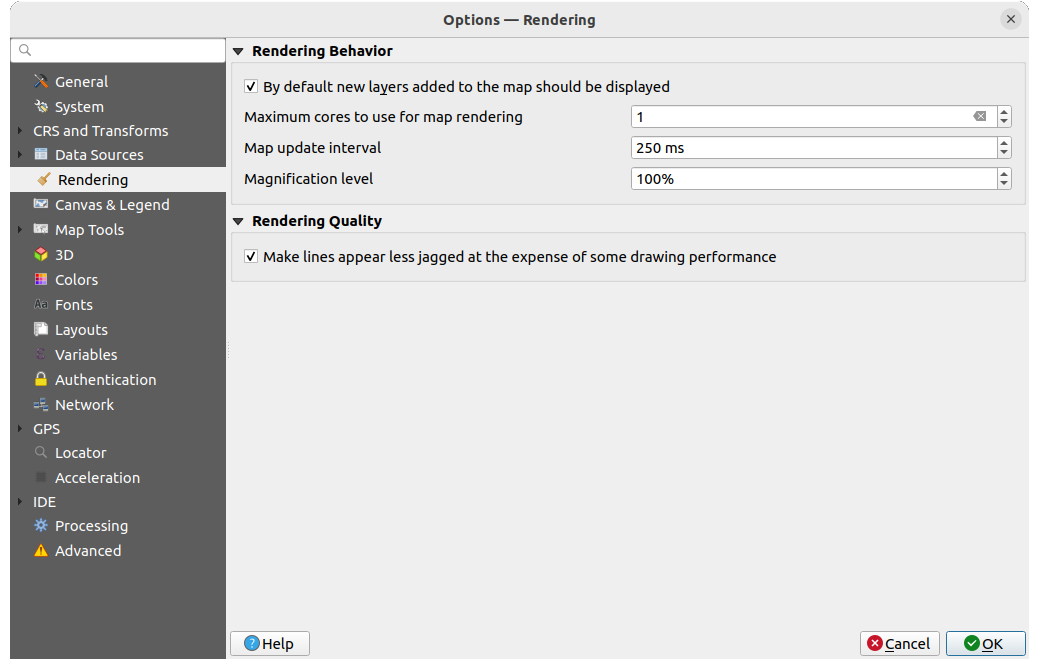
Task: Click the Authentication padlock icon
Action: (42, 379)
